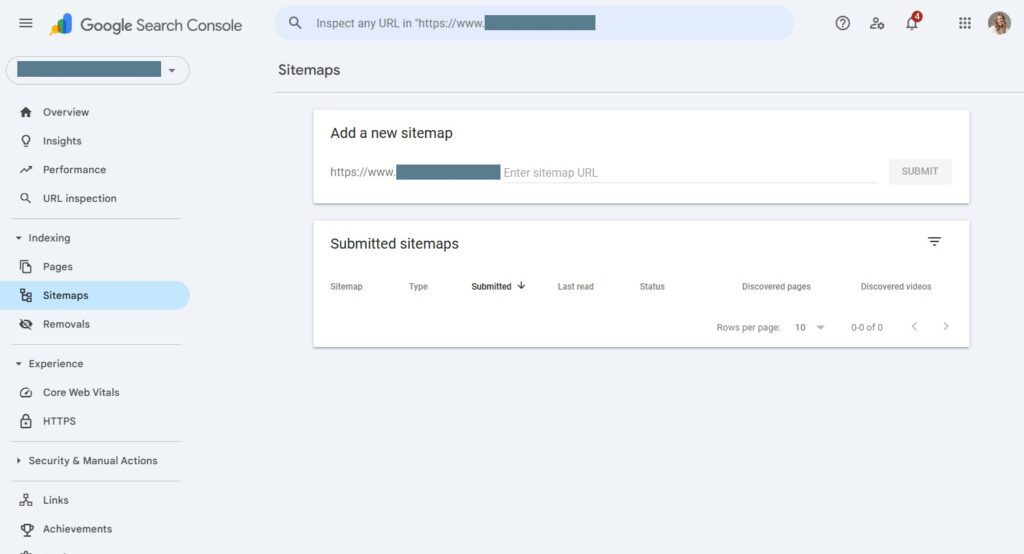Image resolution: width=1024 pixels, height=554 pixels.
Task: Click the URL inspection magnifier icon
Action: tap(25, 198)
